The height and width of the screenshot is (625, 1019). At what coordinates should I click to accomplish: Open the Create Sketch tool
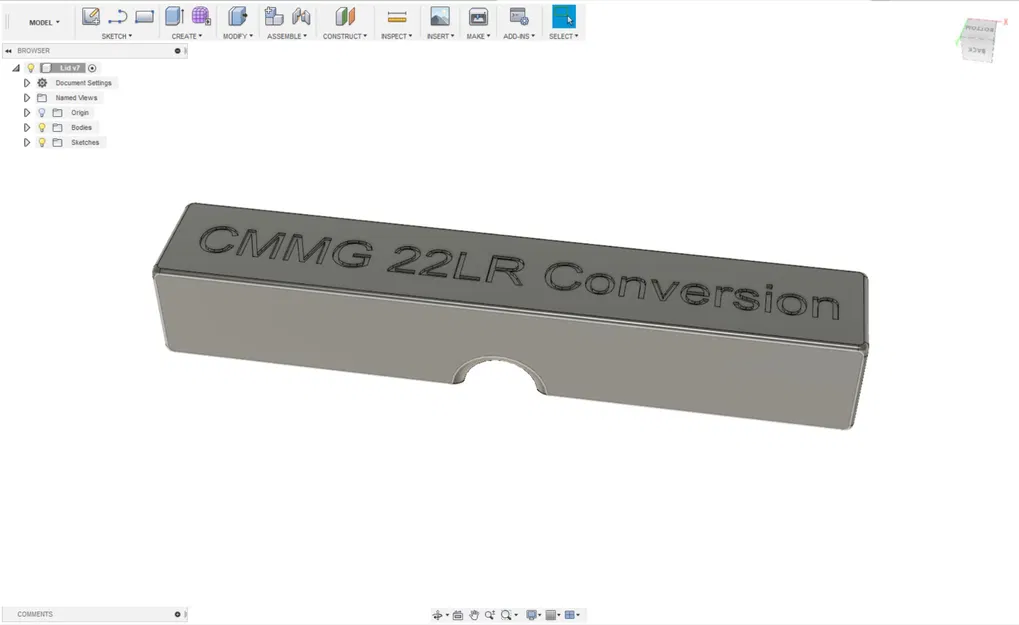(89, 16)
